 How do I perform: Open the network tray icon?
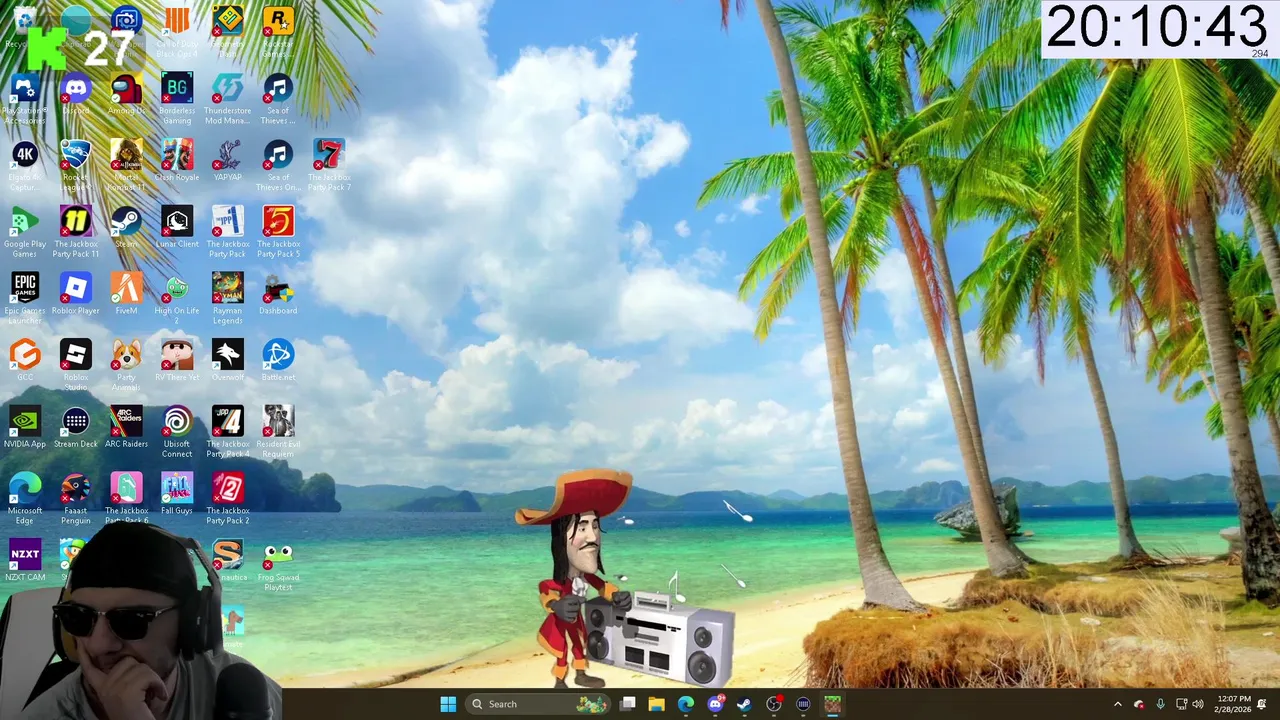click(x=1181, y=704)
